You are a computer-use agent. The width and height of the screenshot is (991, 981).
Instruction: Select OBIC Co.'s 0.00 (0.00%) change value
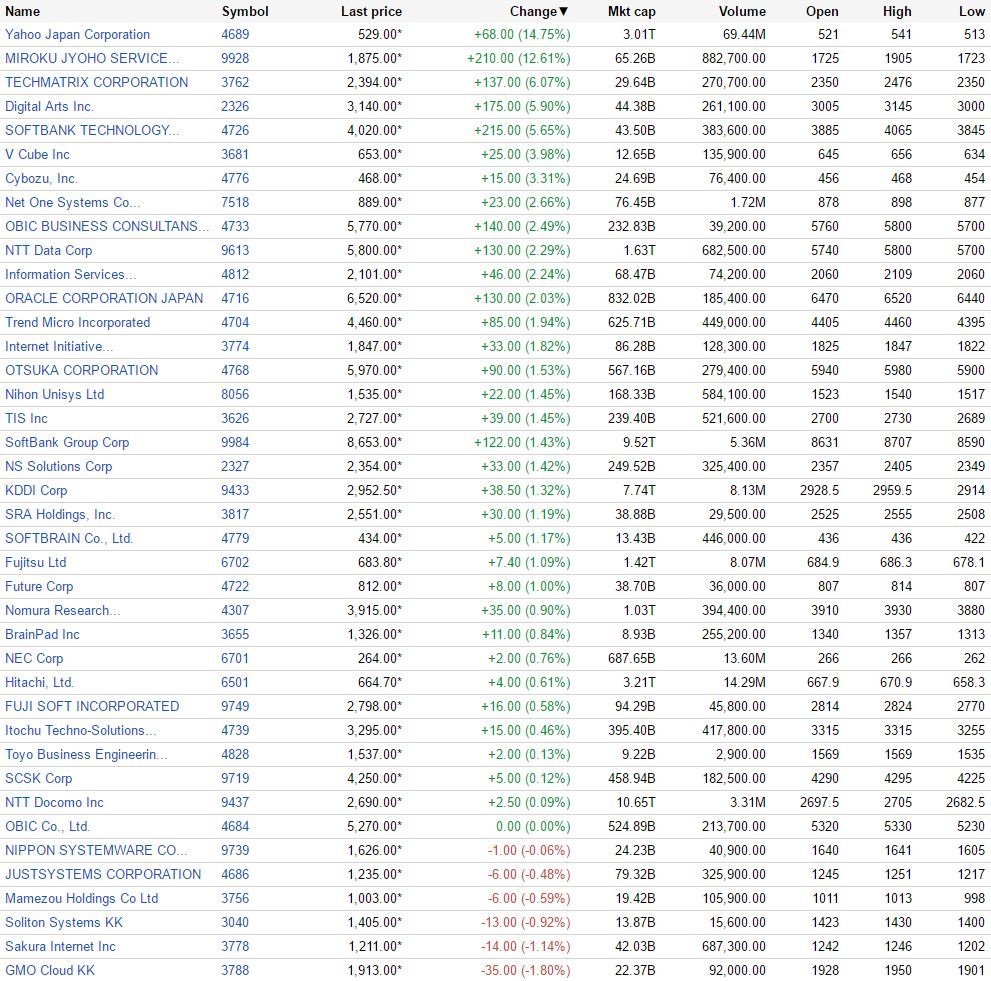(533, 827)
